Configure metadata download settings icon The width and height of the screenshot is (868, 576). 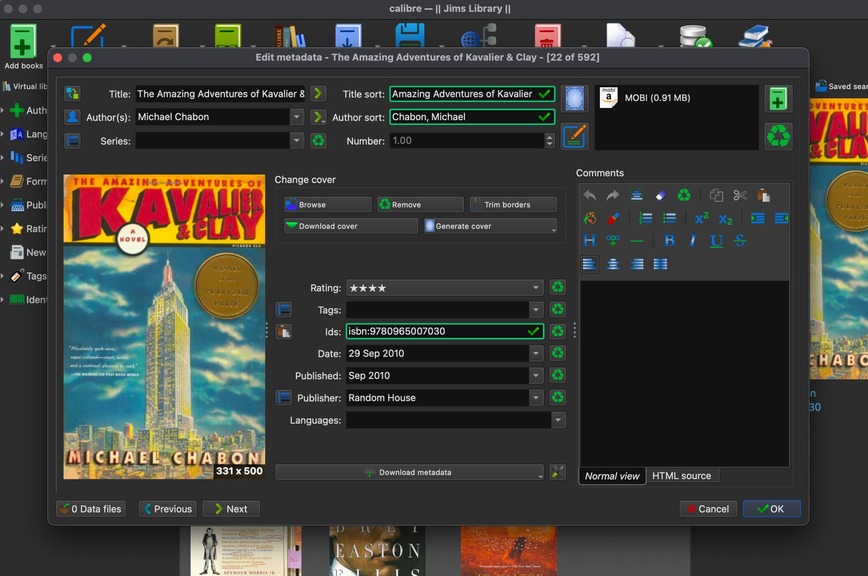click(558, 472)
